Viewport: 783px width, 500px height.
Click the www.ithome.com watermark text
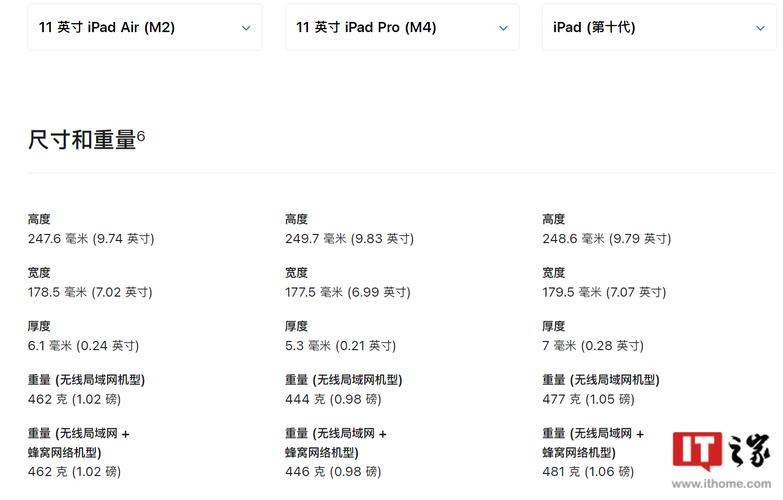click(722, 485)
